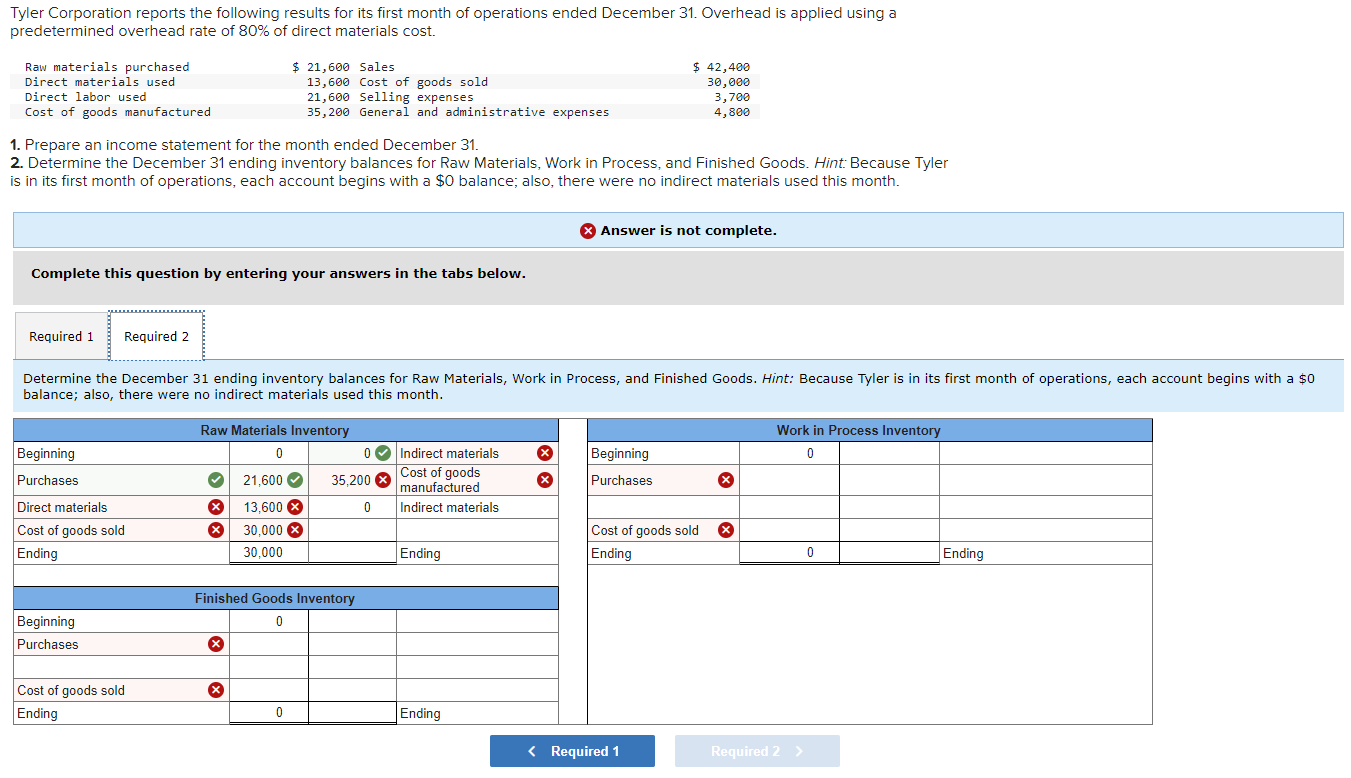Screen dimensions: 1351x778
Task: Click "Selling expenses" in the data table
Action: (417, 97)
